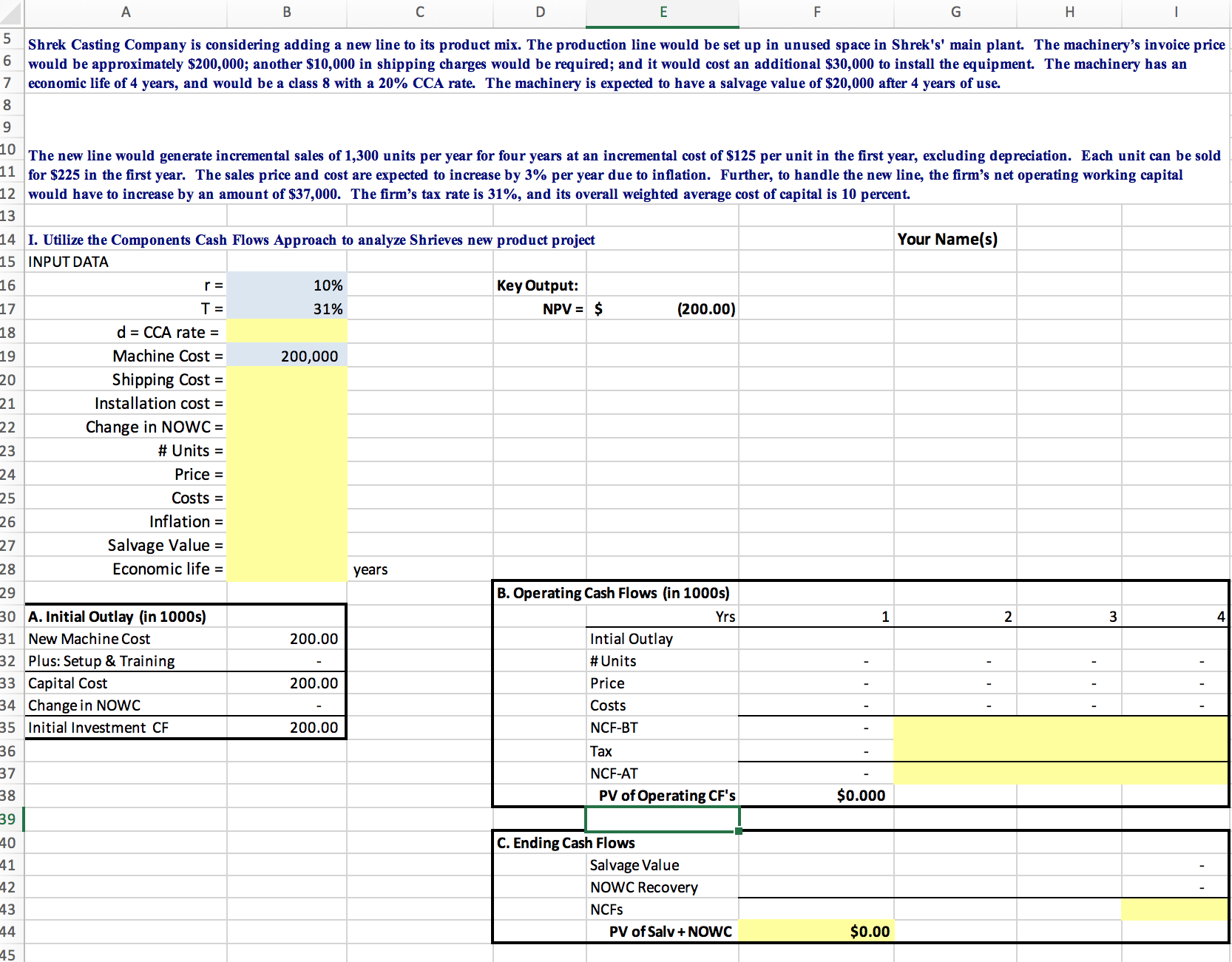Select the empty Salvage Value input cell
Viewport: 1232px width, 962px height.
click(287, 546)
